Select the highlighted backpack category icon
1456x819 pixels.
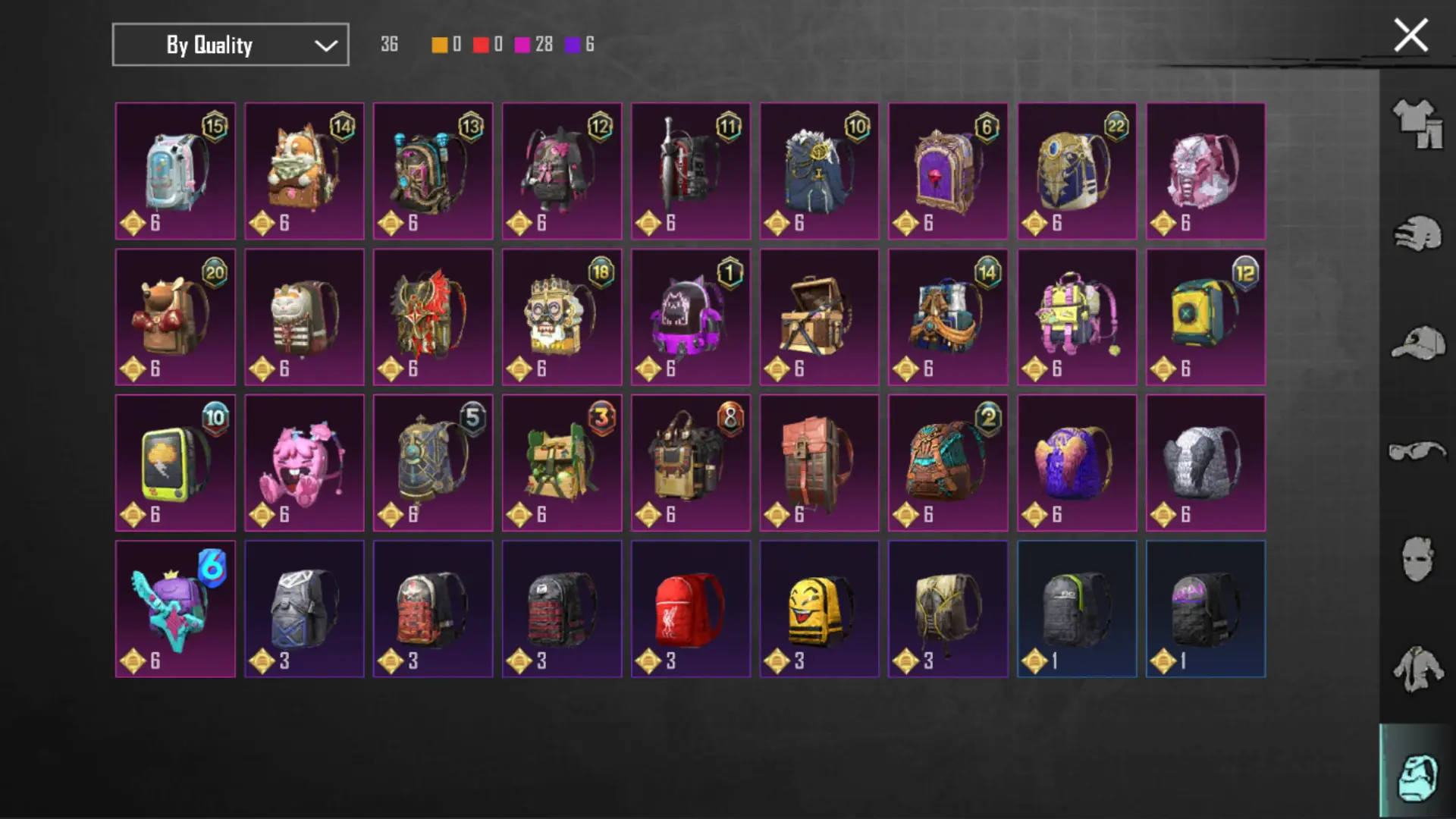click(1417, 777)
